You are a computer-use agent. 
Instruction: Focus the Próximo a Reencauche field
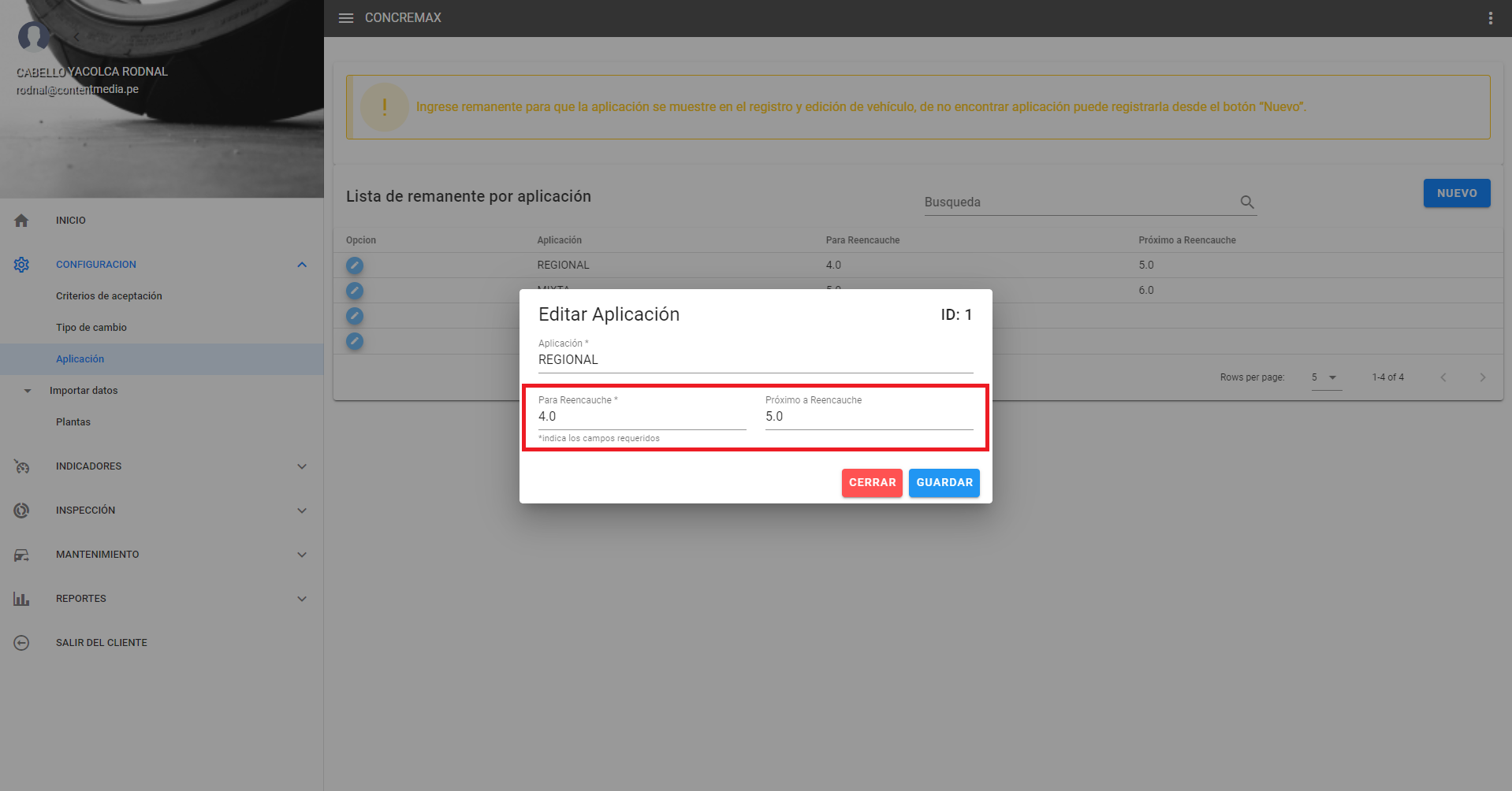pyautogui.click(x=868, y=417)
